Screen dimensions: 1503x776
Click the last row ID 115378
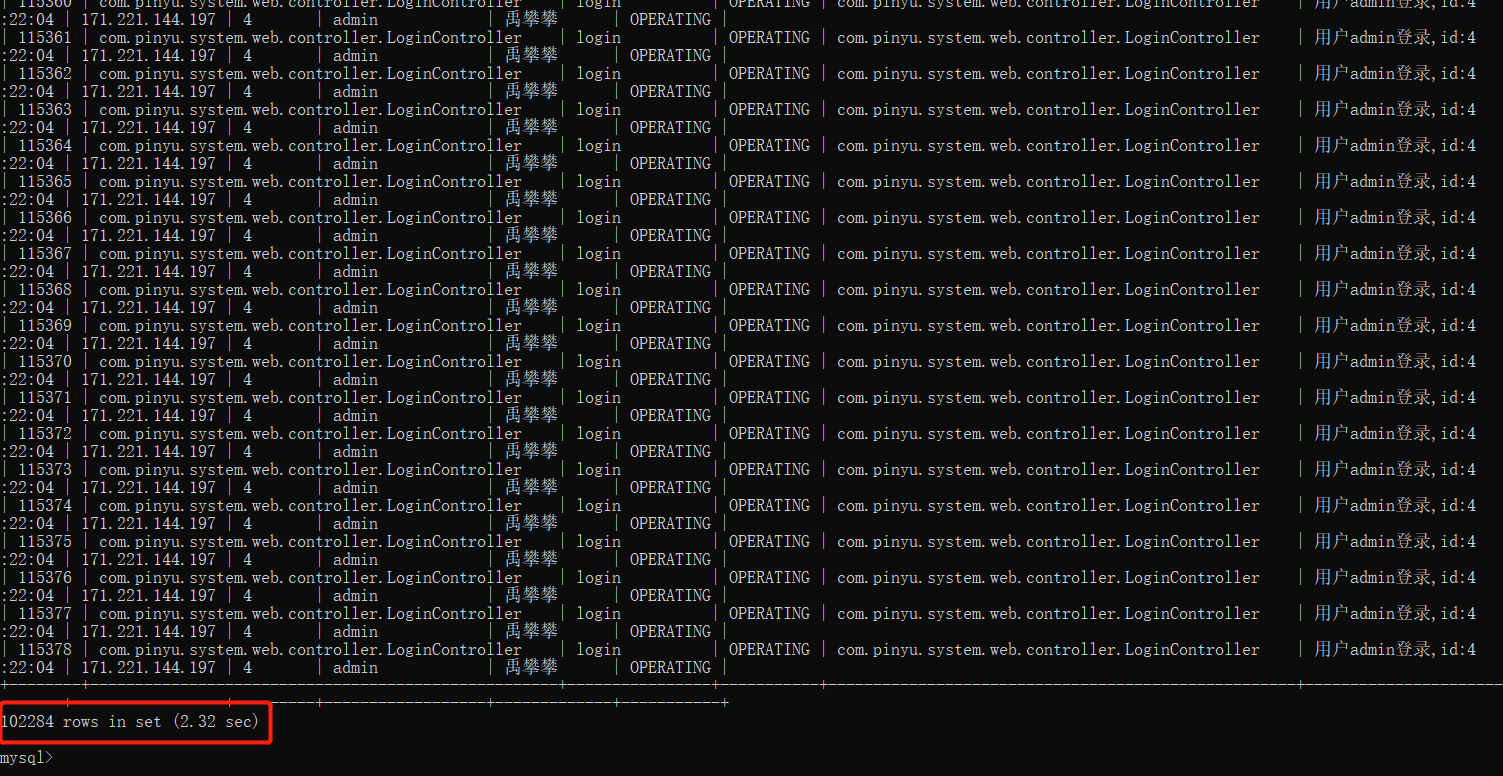[x=47, y=649]
